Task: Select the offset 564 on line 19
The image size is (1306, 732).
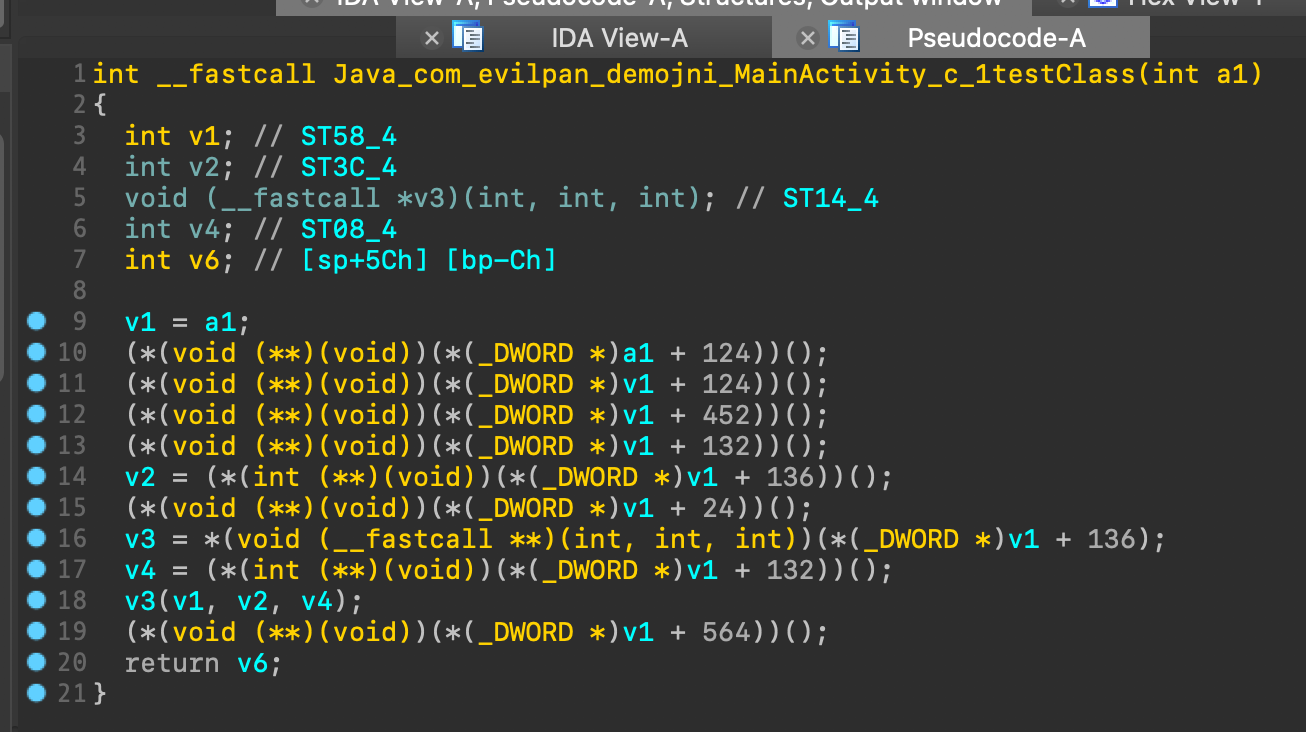Action: pyautogui.click(x=726, y=632)
